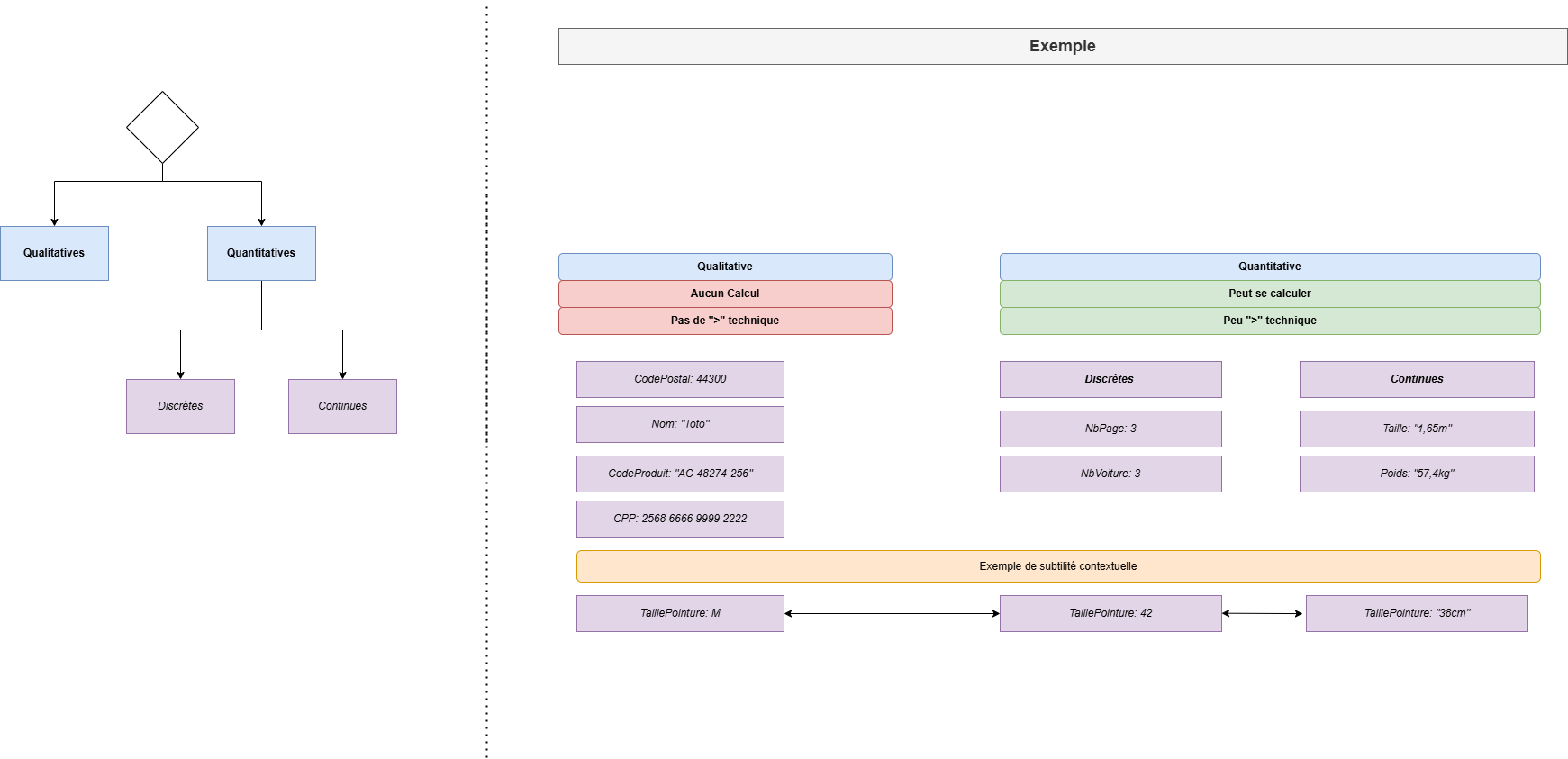Select the CPP: 2568 6666 9999 2222 box

pos(680,519)
